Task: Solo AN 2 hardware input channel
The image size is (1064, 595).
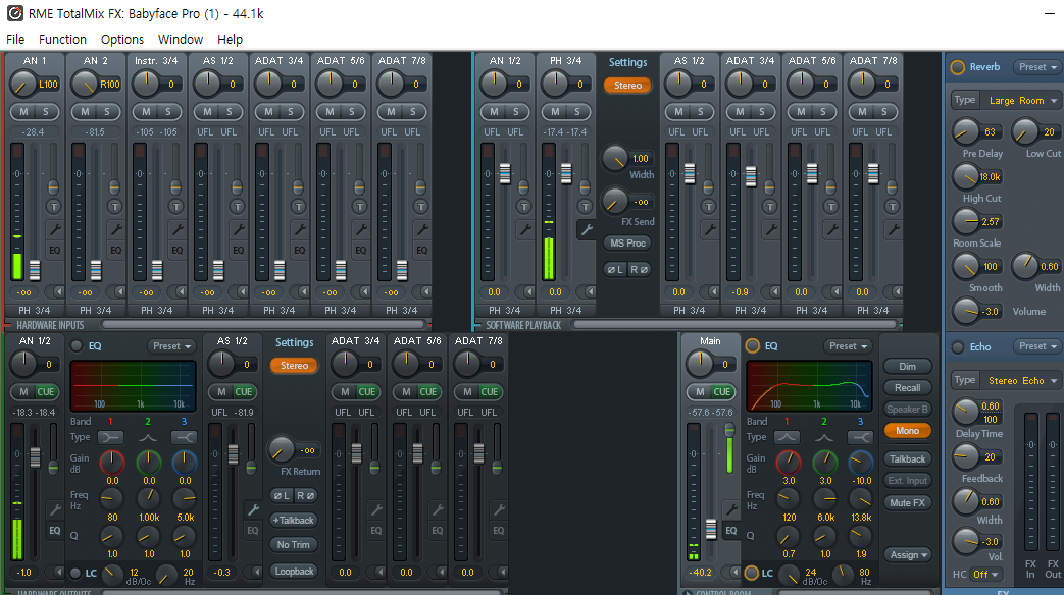Action: click(107, 112)
